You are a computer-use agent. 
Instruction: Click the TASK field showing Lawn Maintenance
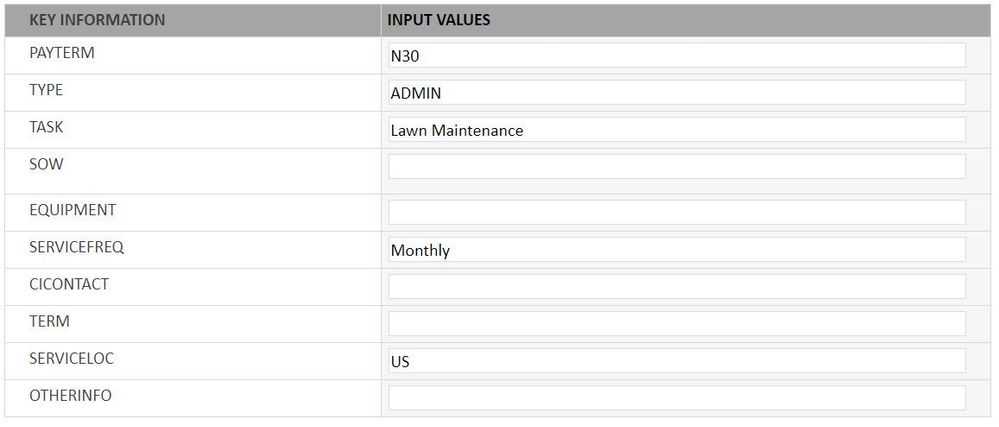point(676,130)
